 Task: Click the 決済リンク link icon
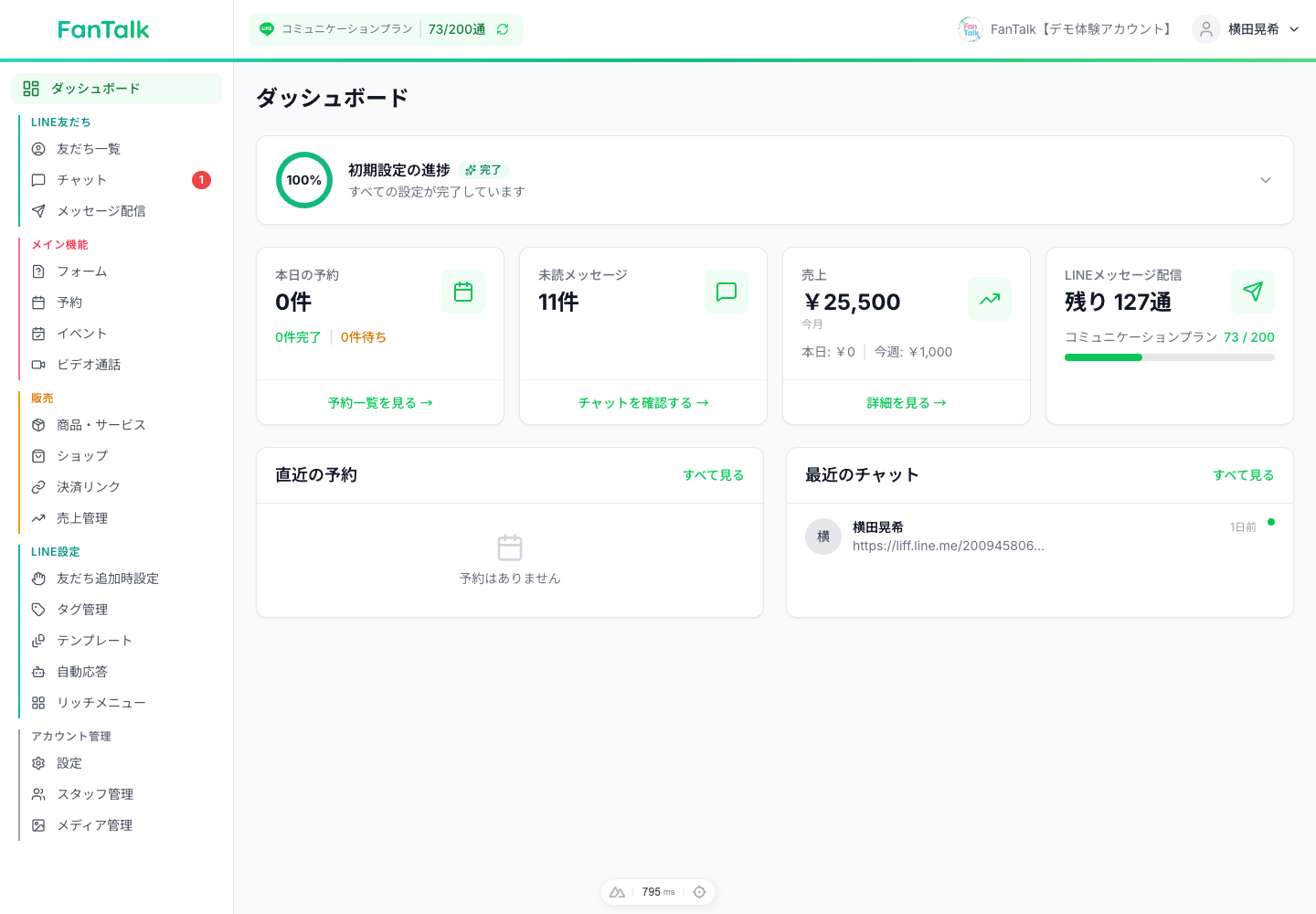[x=38, y=487]
